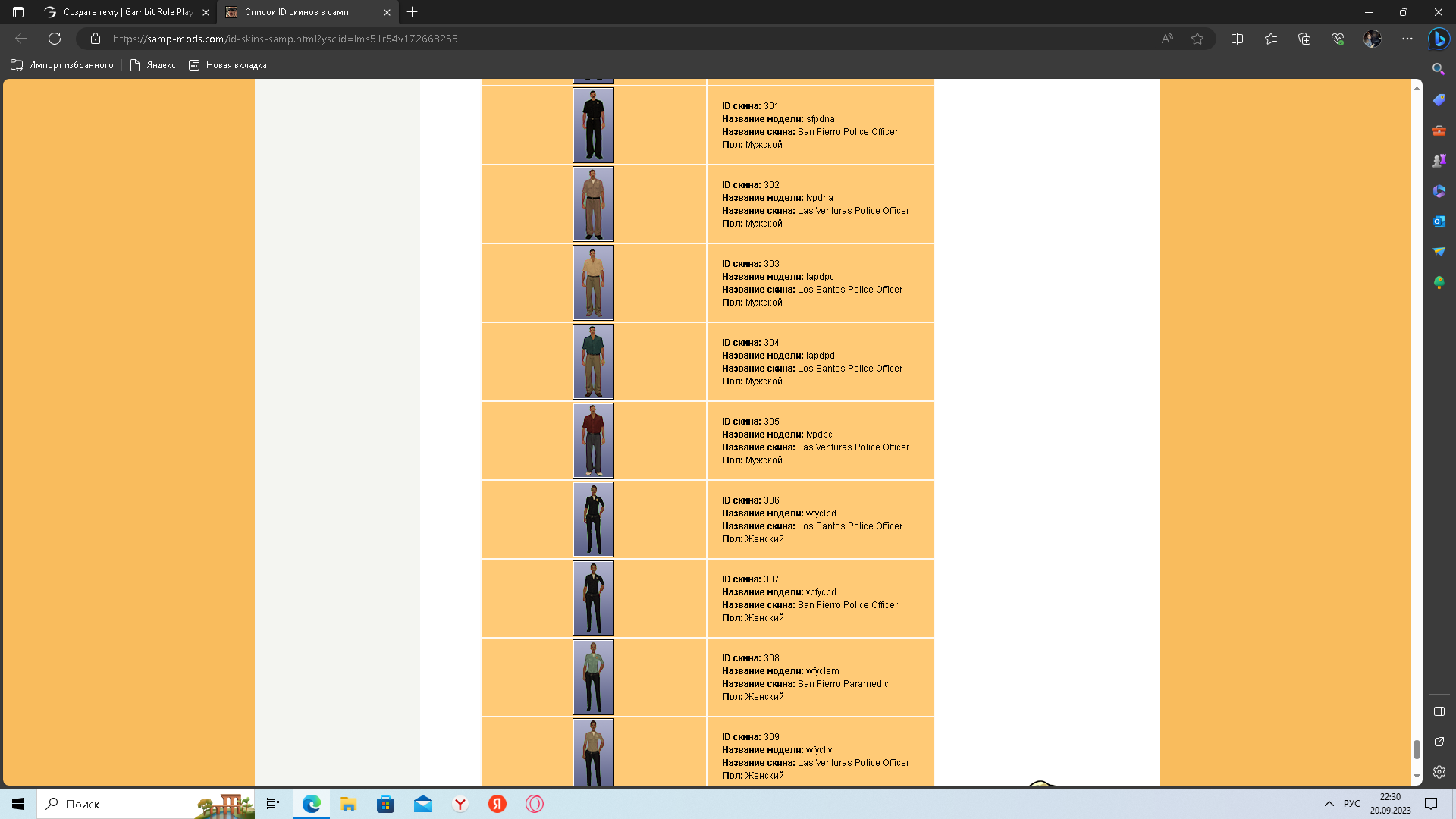Switch to Gambit Role Play tab
The image size is (1456, 819).
pos(127,12)
